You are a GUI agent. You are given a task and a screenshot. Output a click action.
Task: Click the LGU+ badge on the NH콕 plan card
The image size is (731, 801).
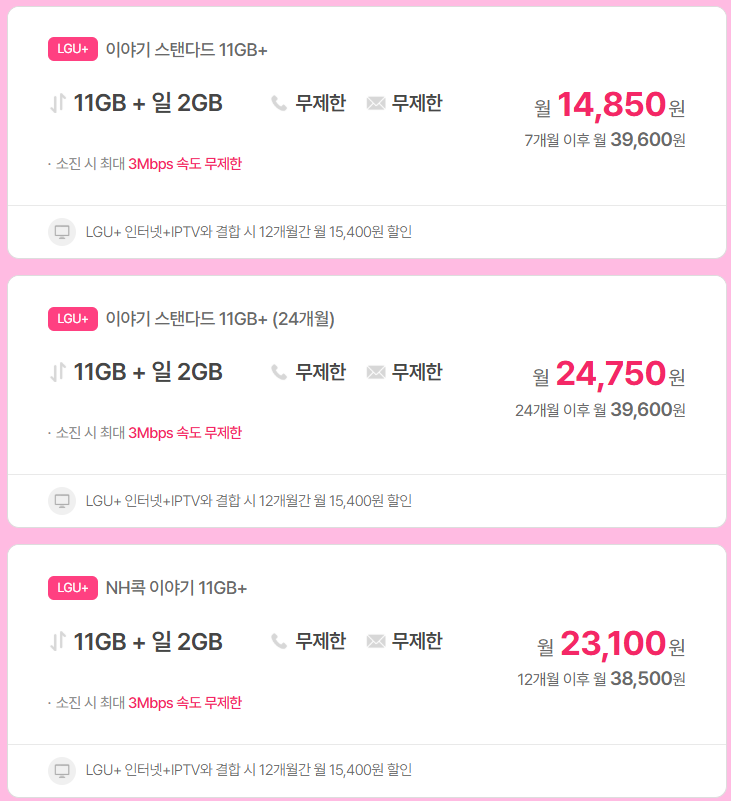pyautogui.click(x=72, y=588)
